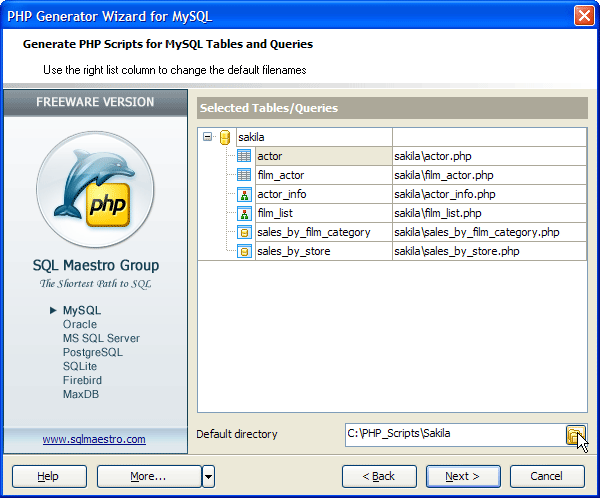
Task: Select the actor_info row
Action: (324, 194)
